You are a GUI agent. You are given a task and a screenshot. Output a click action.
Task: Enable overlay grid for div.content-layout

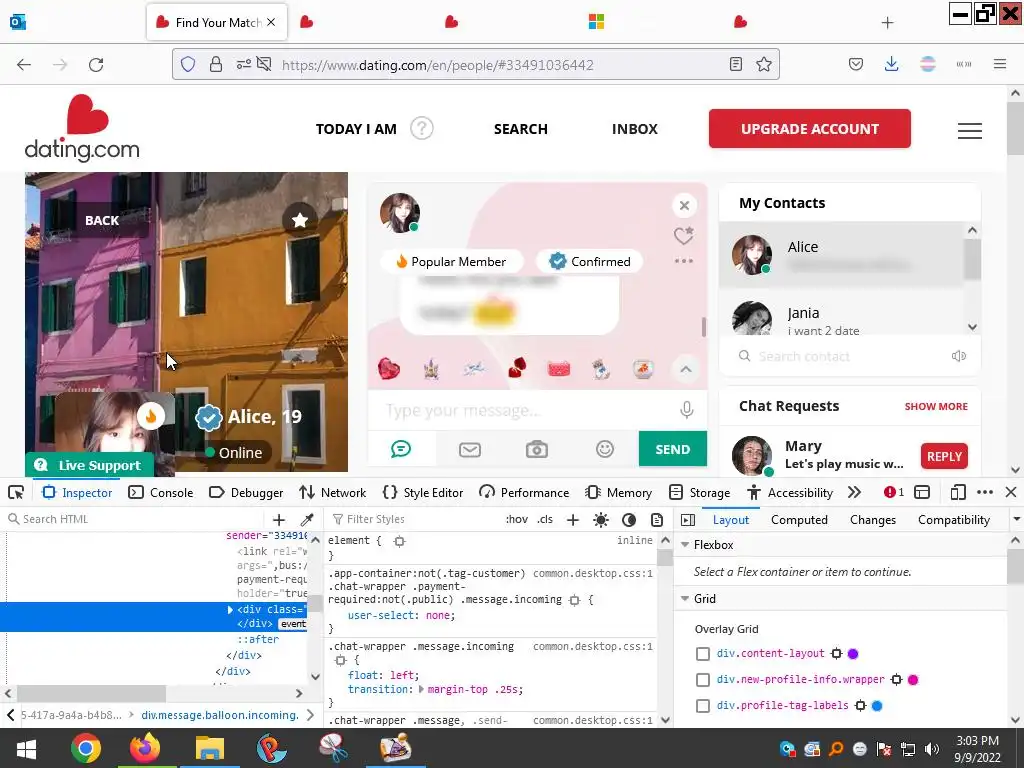pos(703,654)
